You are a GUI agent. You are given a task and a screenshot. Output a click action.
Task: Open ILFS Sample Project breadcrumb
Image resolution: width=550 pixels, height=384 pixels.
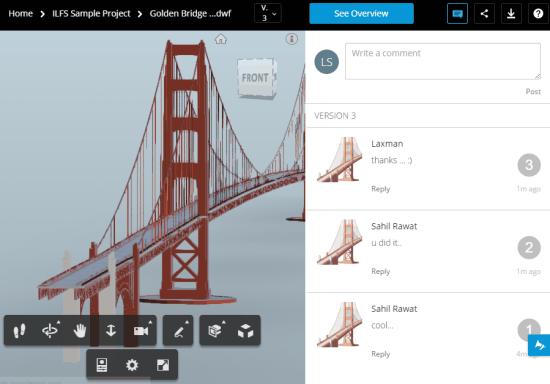91,14
